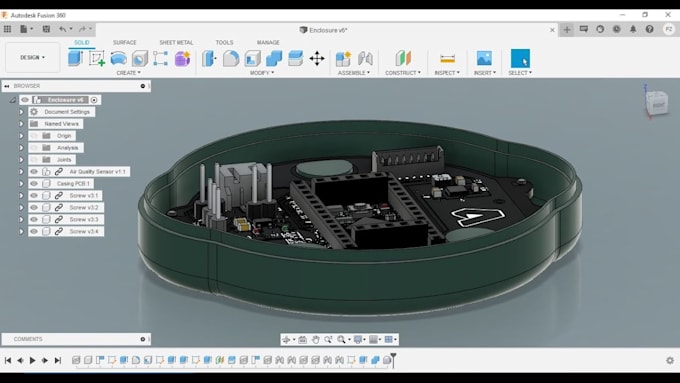
Task: Hide the Air Quality Sensor v1:1 component
Action: pos(34,172)
